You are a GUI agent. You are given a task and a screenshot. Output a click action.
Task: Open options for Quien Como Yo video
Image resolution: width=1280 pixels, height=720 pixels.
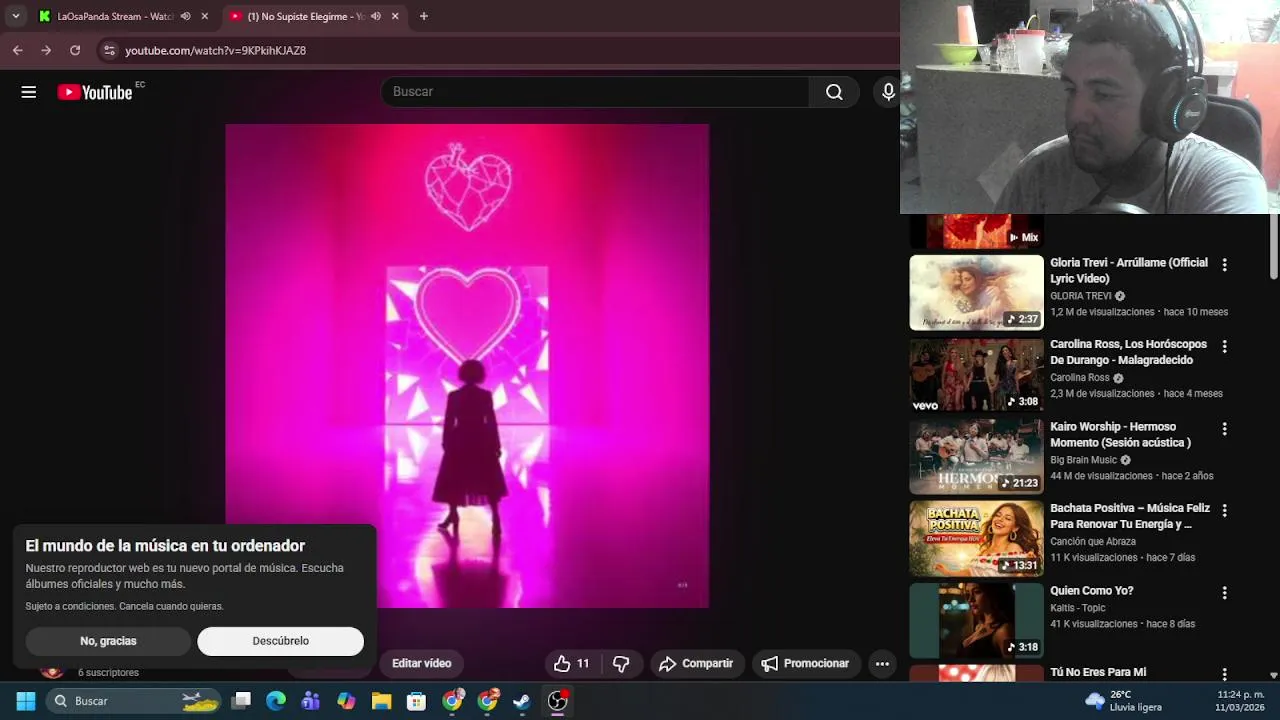(x=1224, y=593)
